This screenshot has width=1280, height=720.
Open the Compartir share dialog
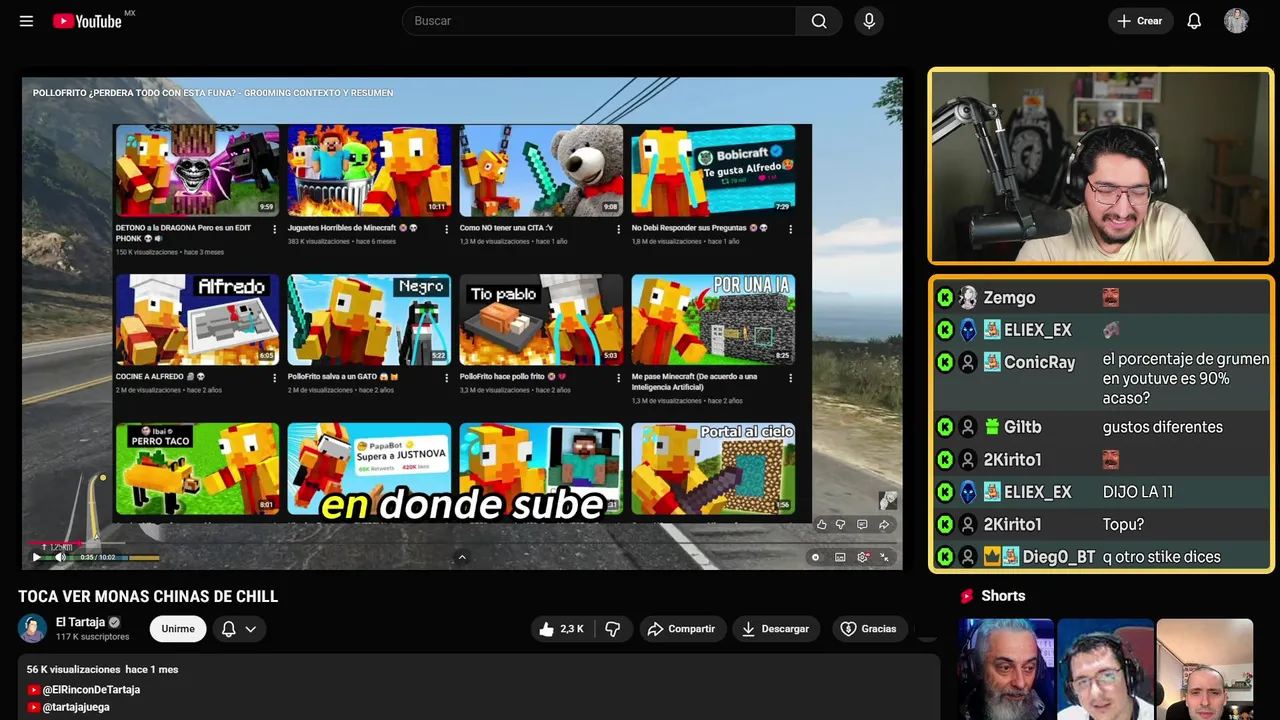pos(681,629)
